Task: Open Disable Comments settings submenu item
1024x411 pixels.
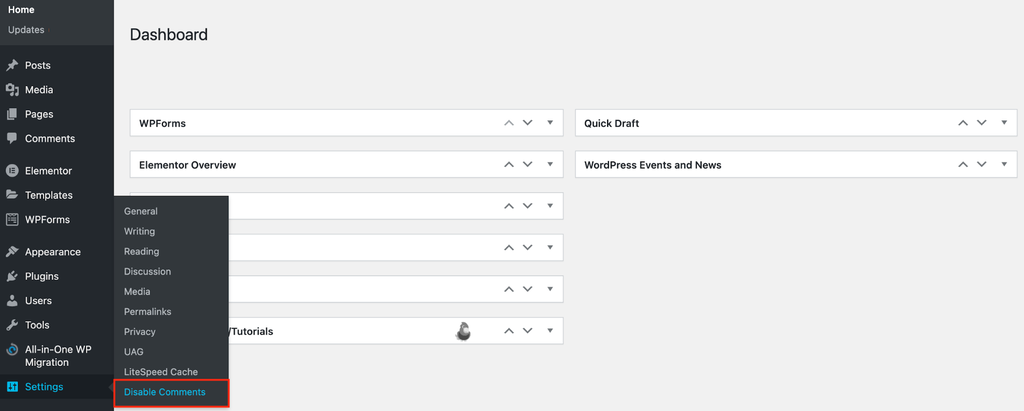Action: pos(165,392)
